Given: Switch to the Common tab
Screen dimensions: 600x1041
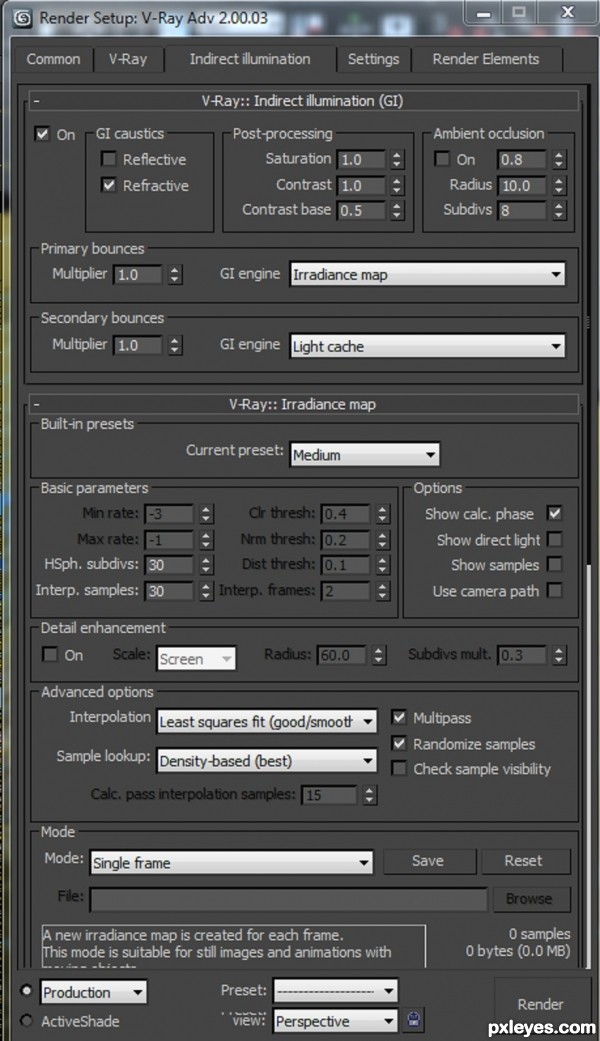Looking at the screenshot, I should (x=53, y=59).
